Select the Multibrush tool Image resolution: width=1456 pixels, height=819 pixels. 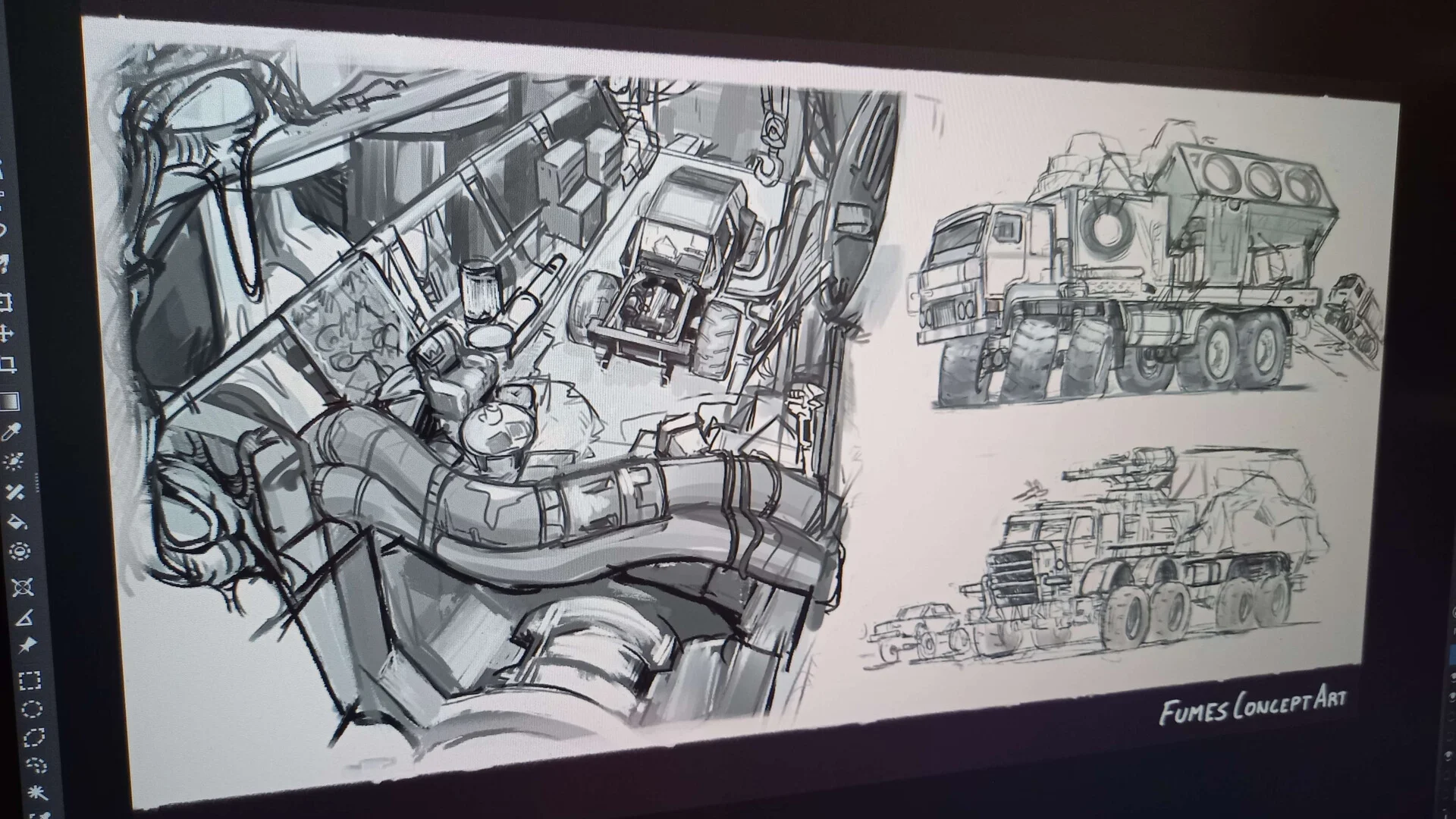3,264
